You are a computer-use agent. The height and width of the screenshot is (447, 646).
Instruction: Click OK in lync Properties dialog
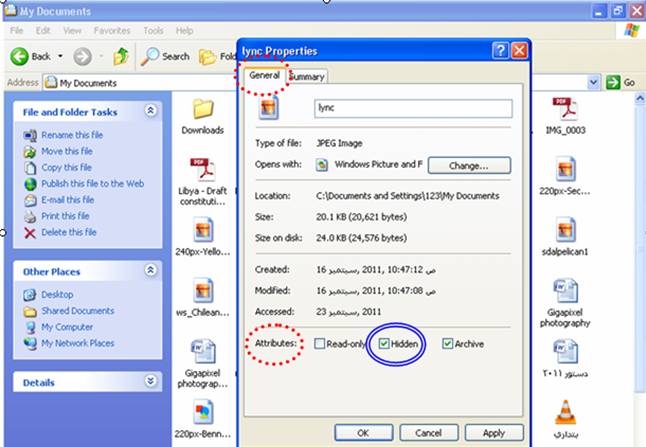[x=363, y=433]
